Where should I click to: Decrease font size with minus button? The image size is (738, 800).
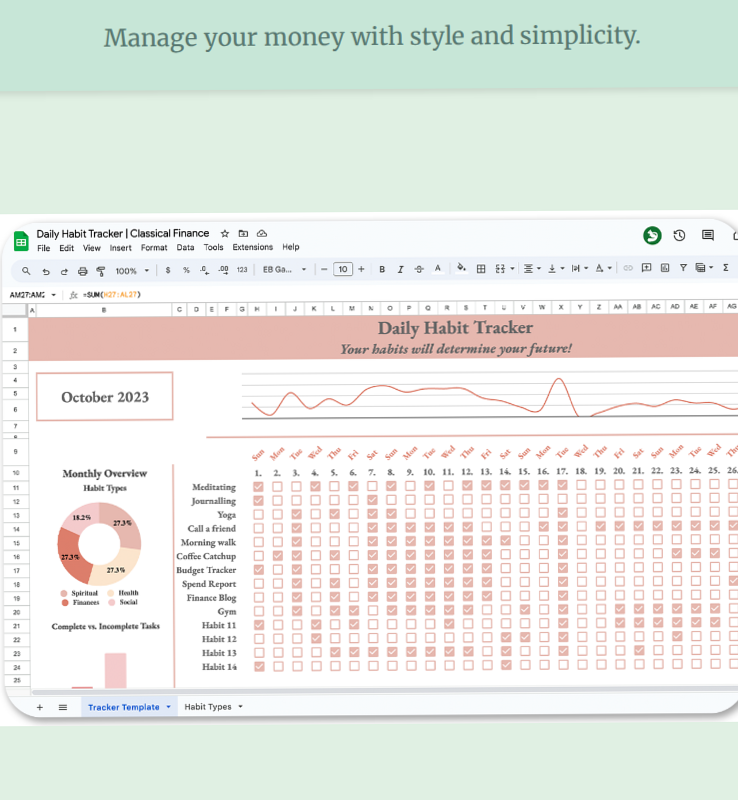click(324, 269)
